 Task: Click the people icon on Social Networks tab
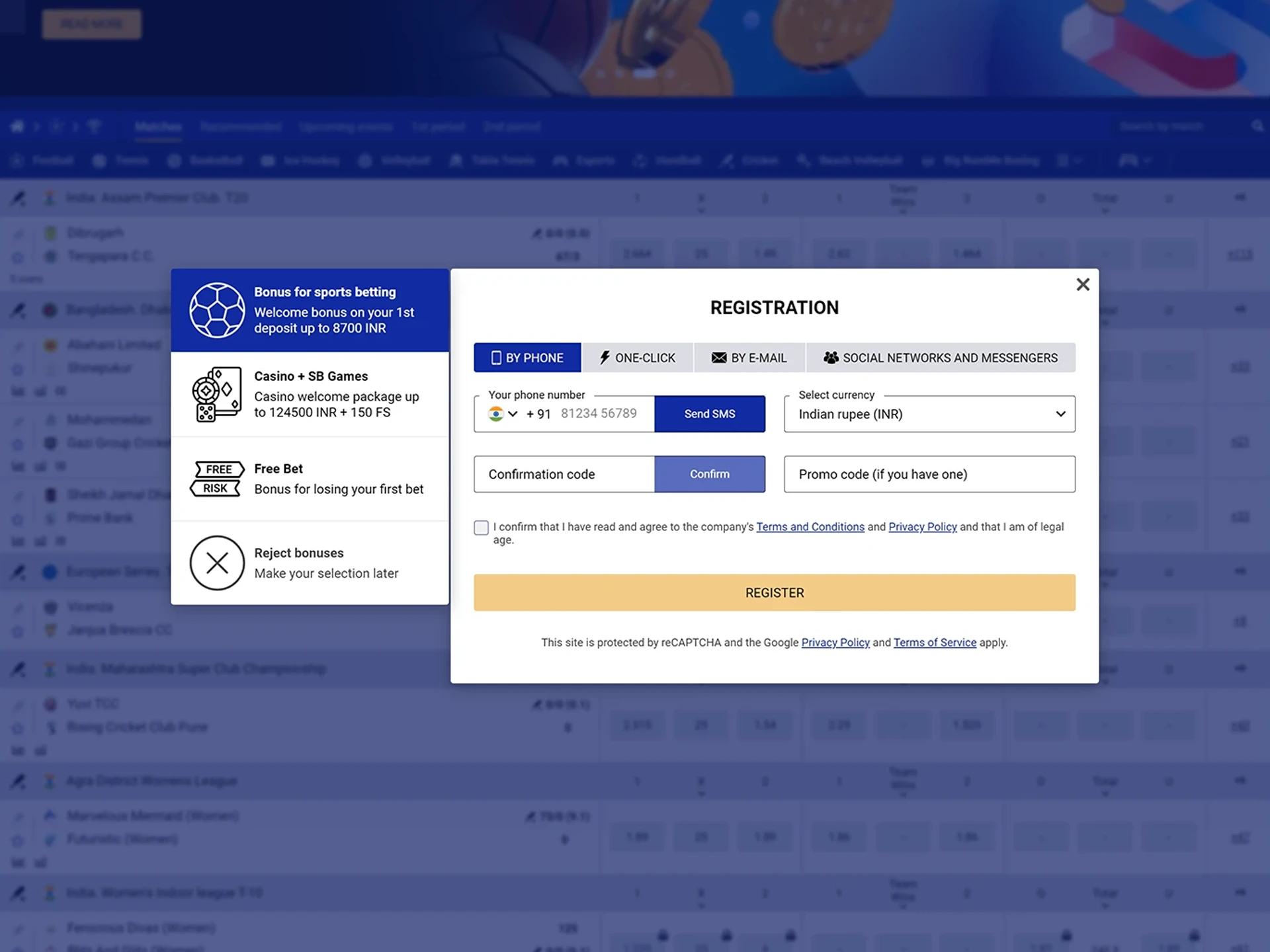point(831,358)
